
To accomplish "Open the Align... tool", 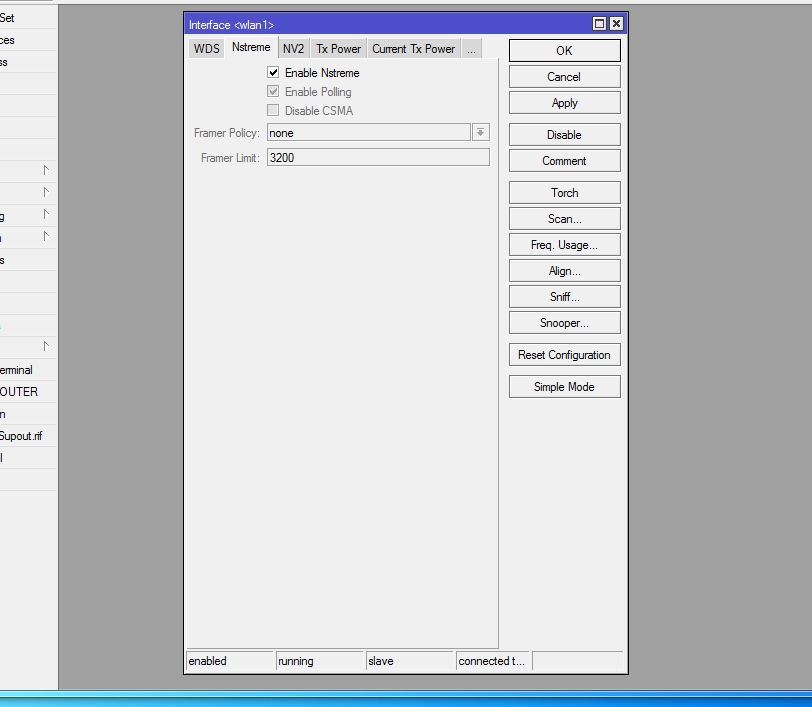I will 564,270.
